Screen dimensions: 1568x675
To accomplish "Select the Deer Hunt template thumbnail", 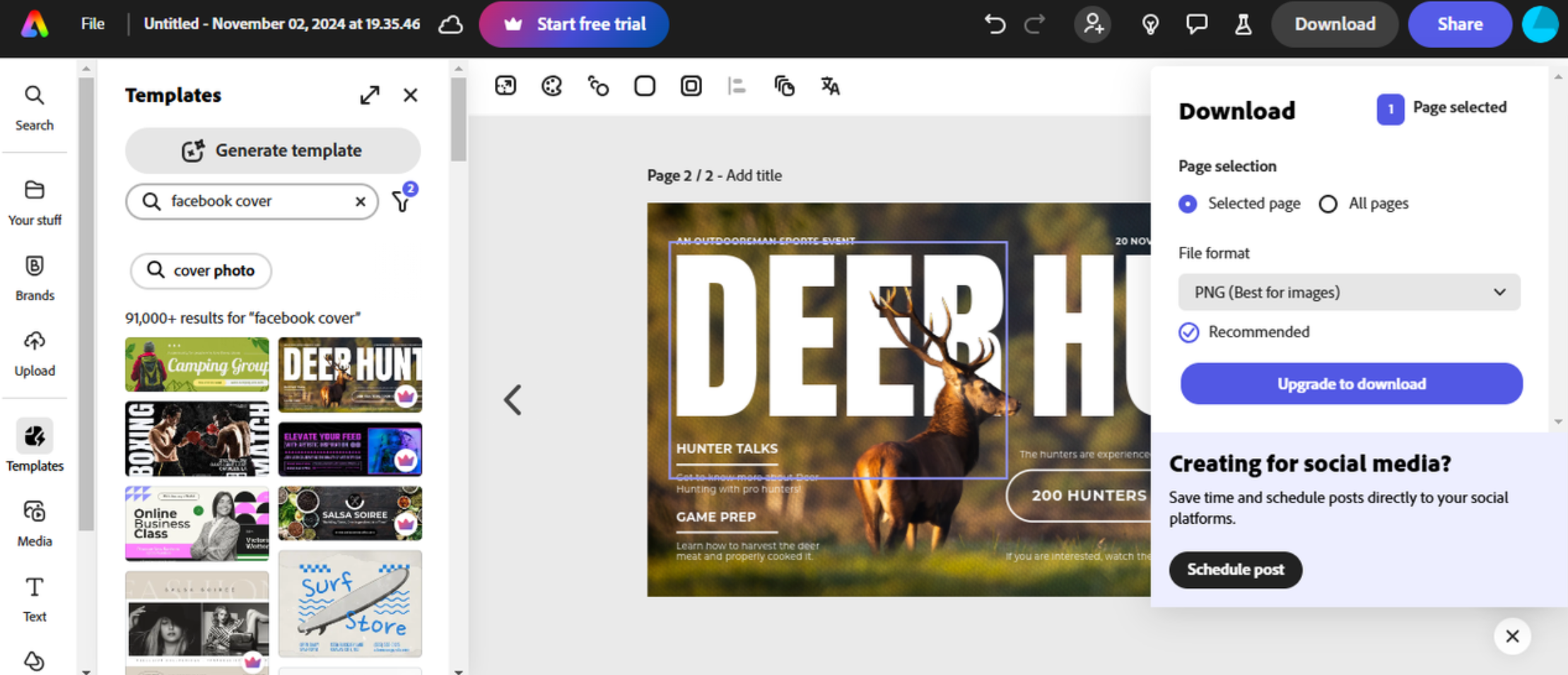I will (x=350, y=375).
